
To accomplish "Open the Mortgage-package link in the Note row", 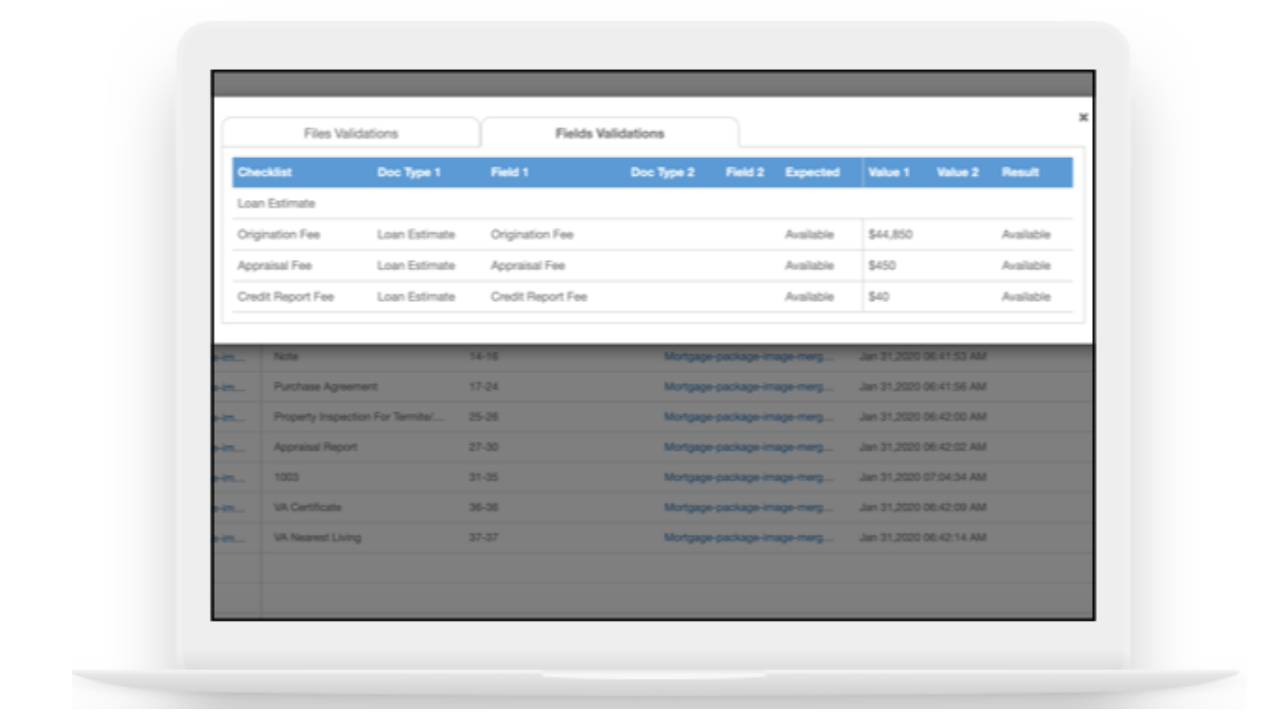I will 748,357.
